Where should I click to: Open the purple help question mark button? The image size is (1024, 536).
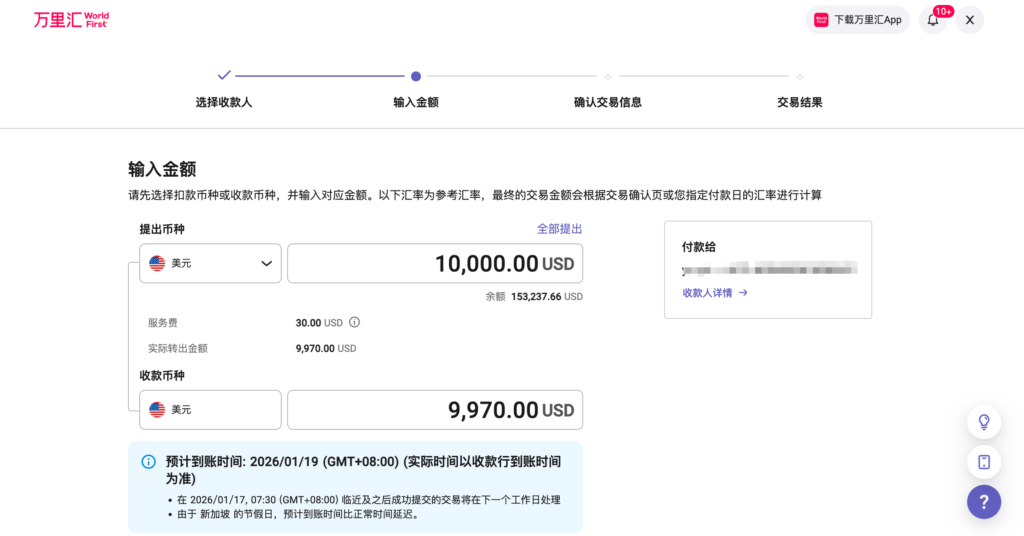point(984,502)
